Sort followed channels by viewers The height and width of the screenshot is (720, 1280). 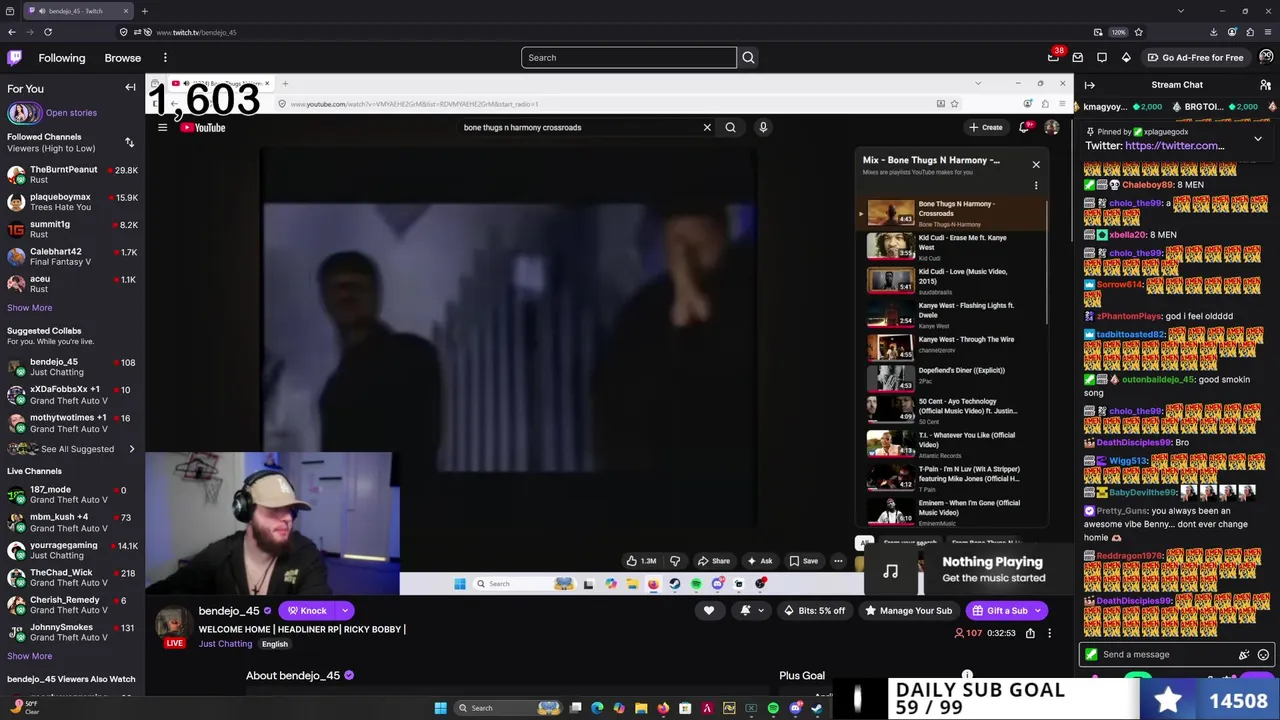129,142
